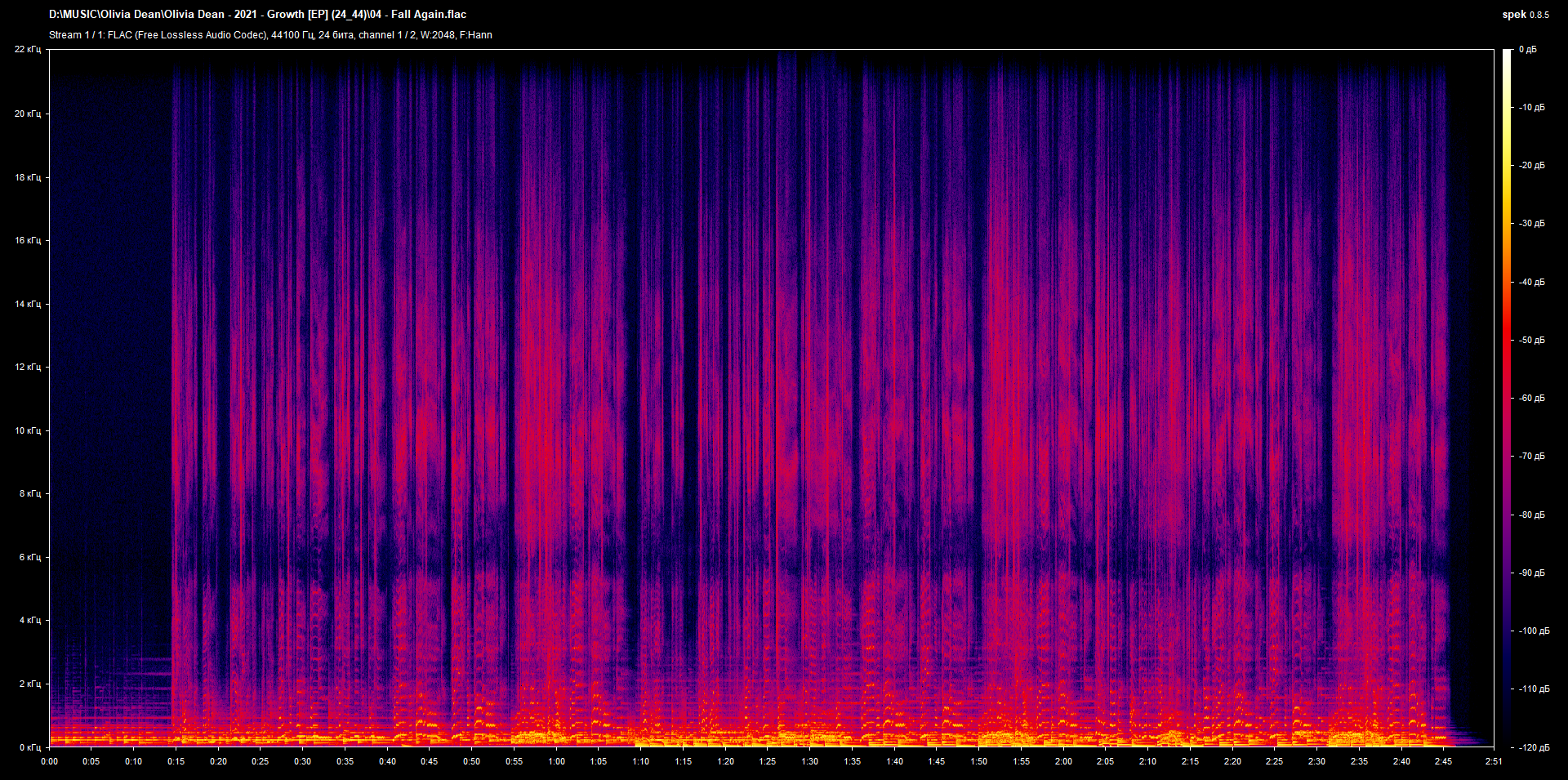Click the 16 кГц frequency label

[x=28, y=240]
